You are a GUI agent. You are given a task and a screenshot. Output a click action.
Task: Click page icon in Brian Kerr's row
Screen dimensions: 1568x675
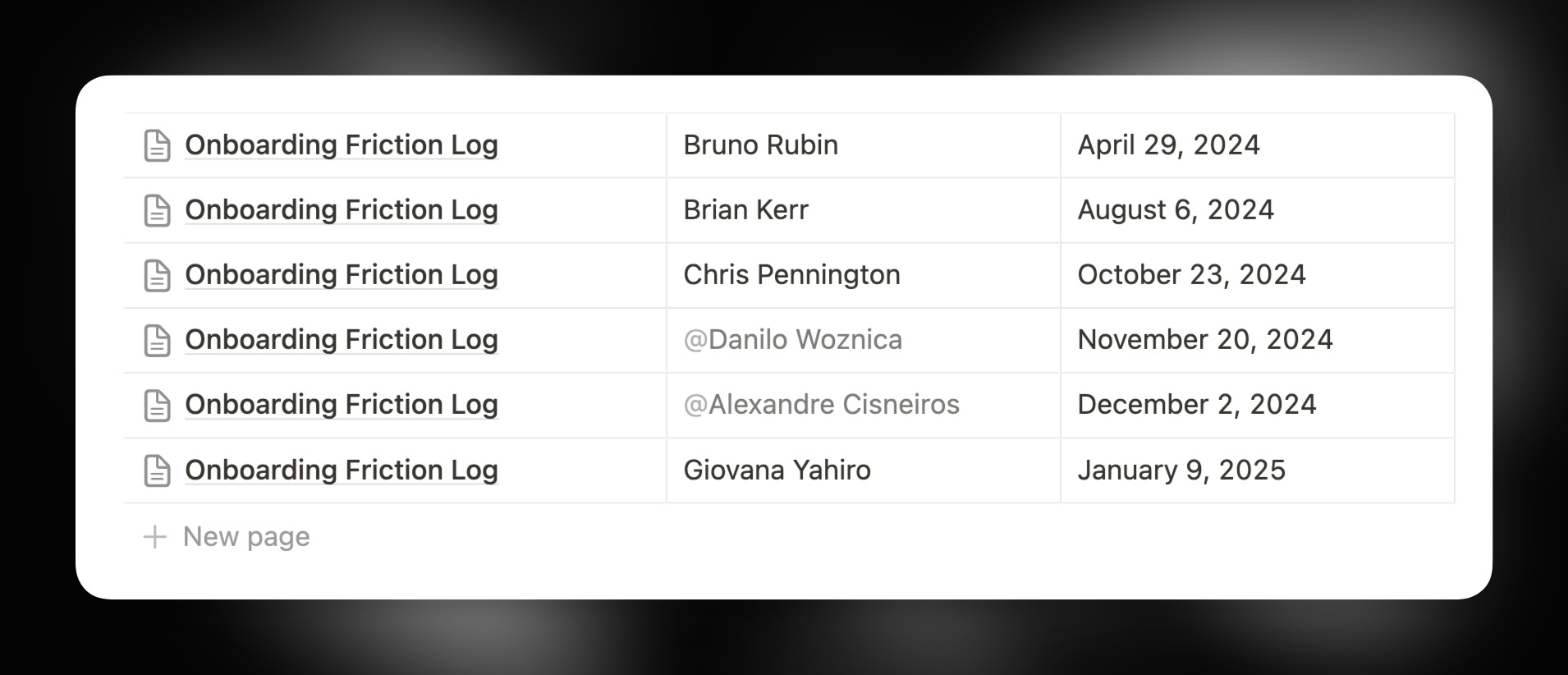157,210
